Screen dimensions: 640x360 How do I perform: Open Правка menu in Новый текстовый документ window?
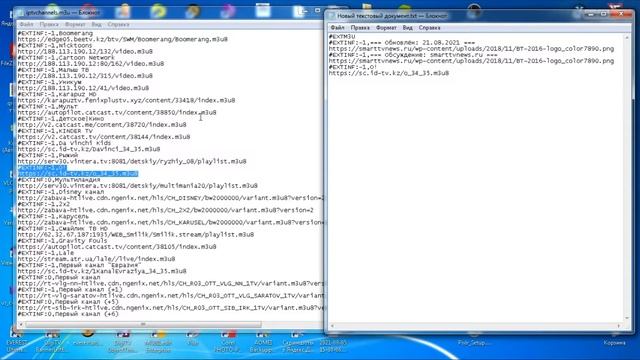point(360,28)
